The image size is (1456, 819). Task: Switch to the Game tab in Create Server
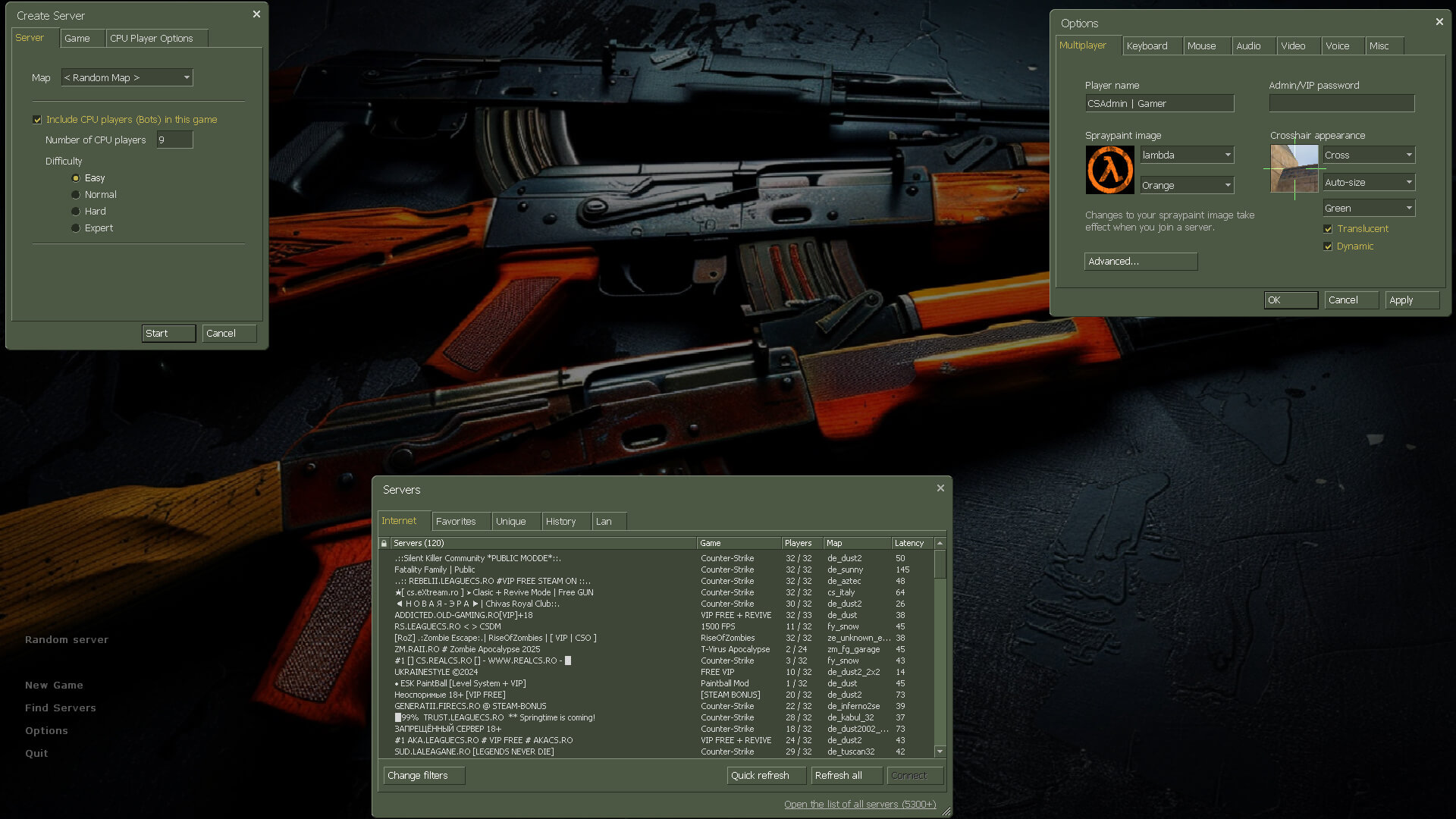click(x=83, y=38)
